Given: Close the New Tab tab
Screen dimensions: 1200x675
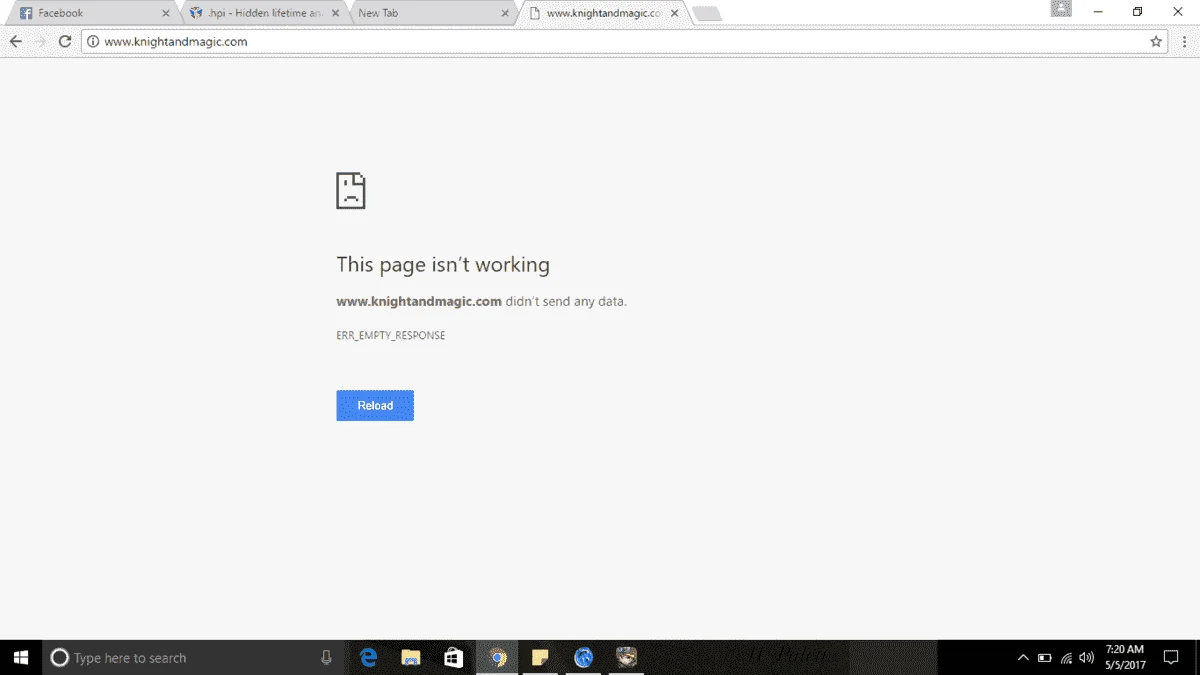Looking at the screenshot, I should point(506,13).
